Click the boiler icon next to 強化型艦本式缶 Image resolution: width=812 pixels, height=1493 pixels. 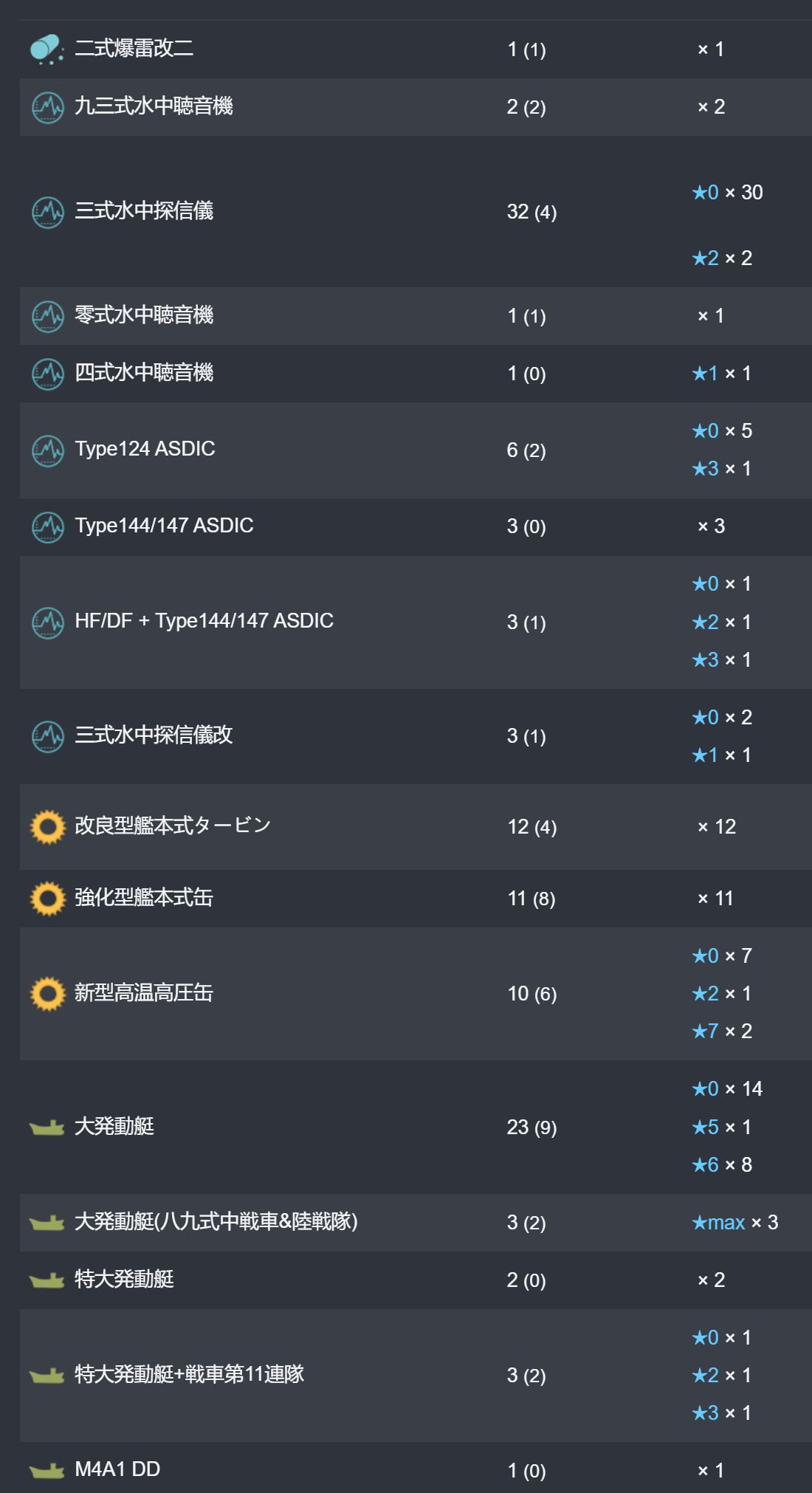pyautogui.click(x=48, y=899)
